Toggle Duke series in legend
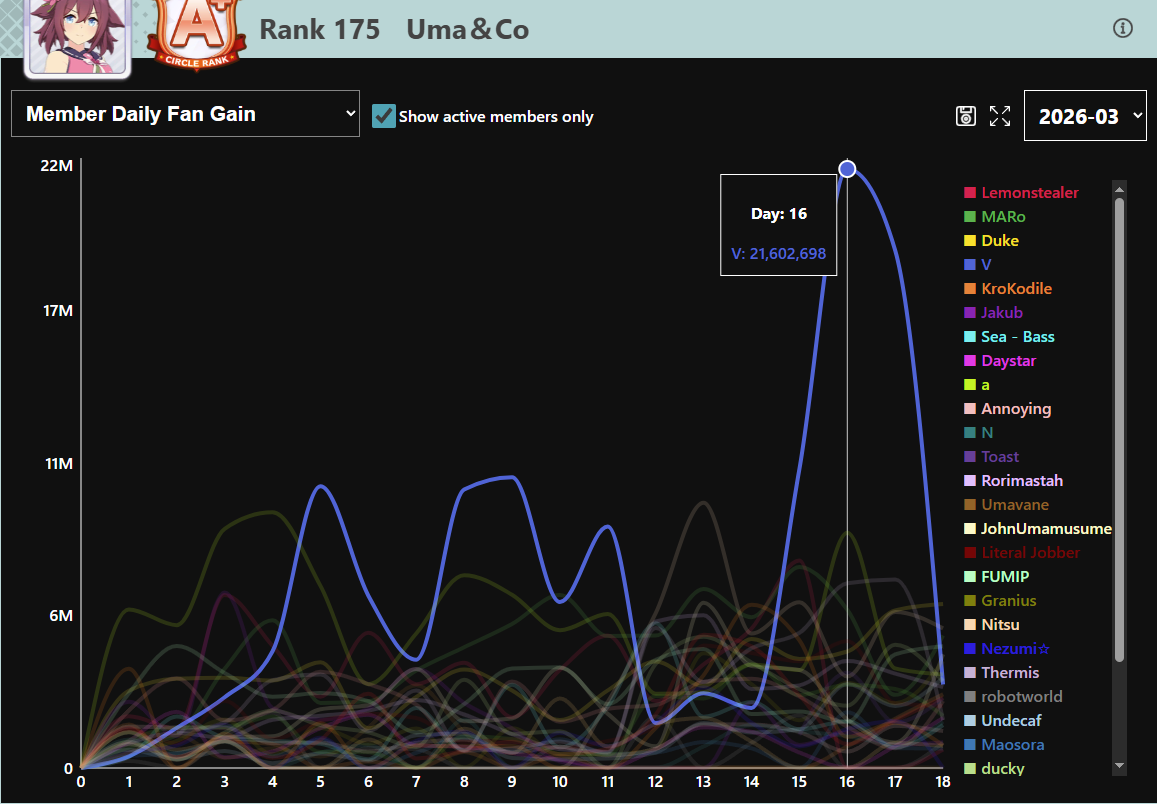1157x804 pixels. 991,240
